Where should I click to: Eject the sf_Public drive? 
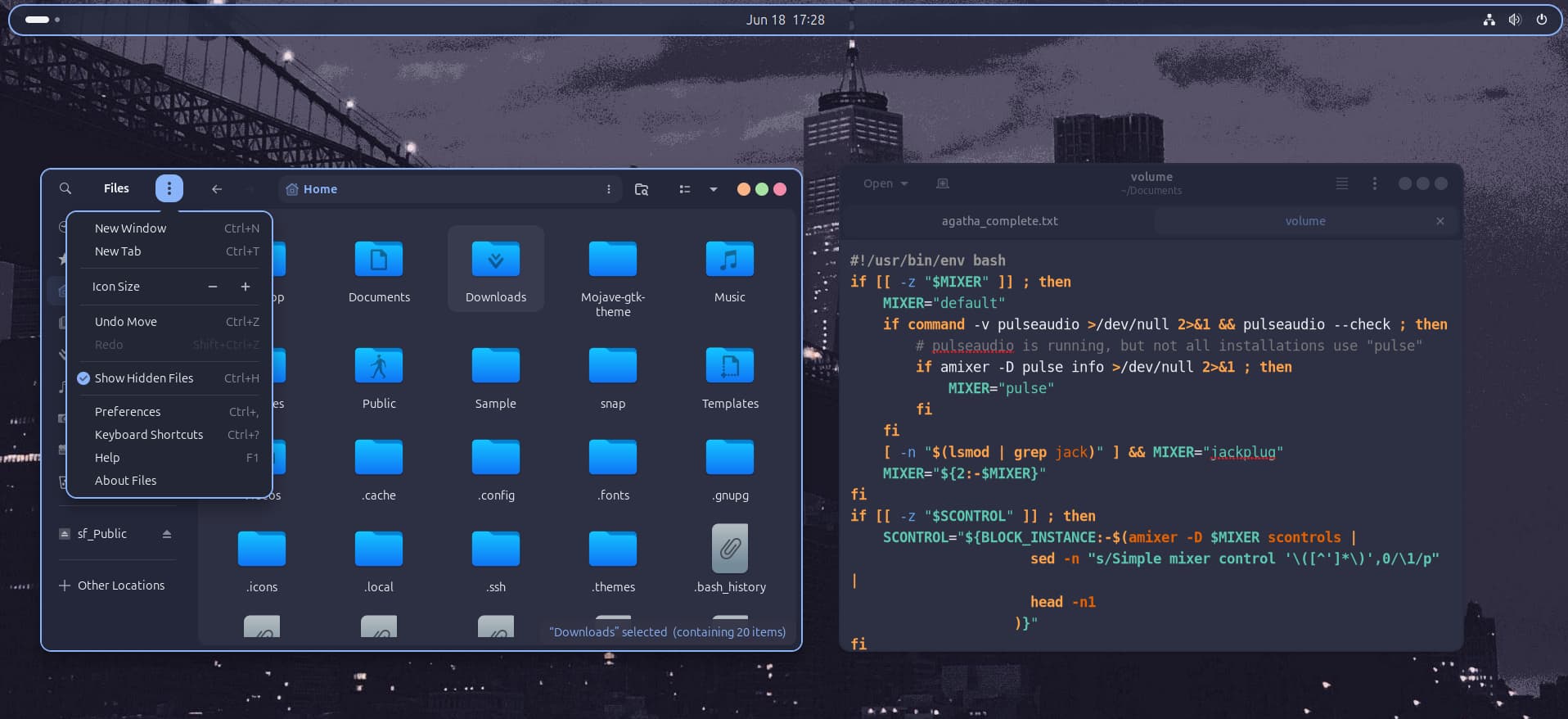coord(167,534)
